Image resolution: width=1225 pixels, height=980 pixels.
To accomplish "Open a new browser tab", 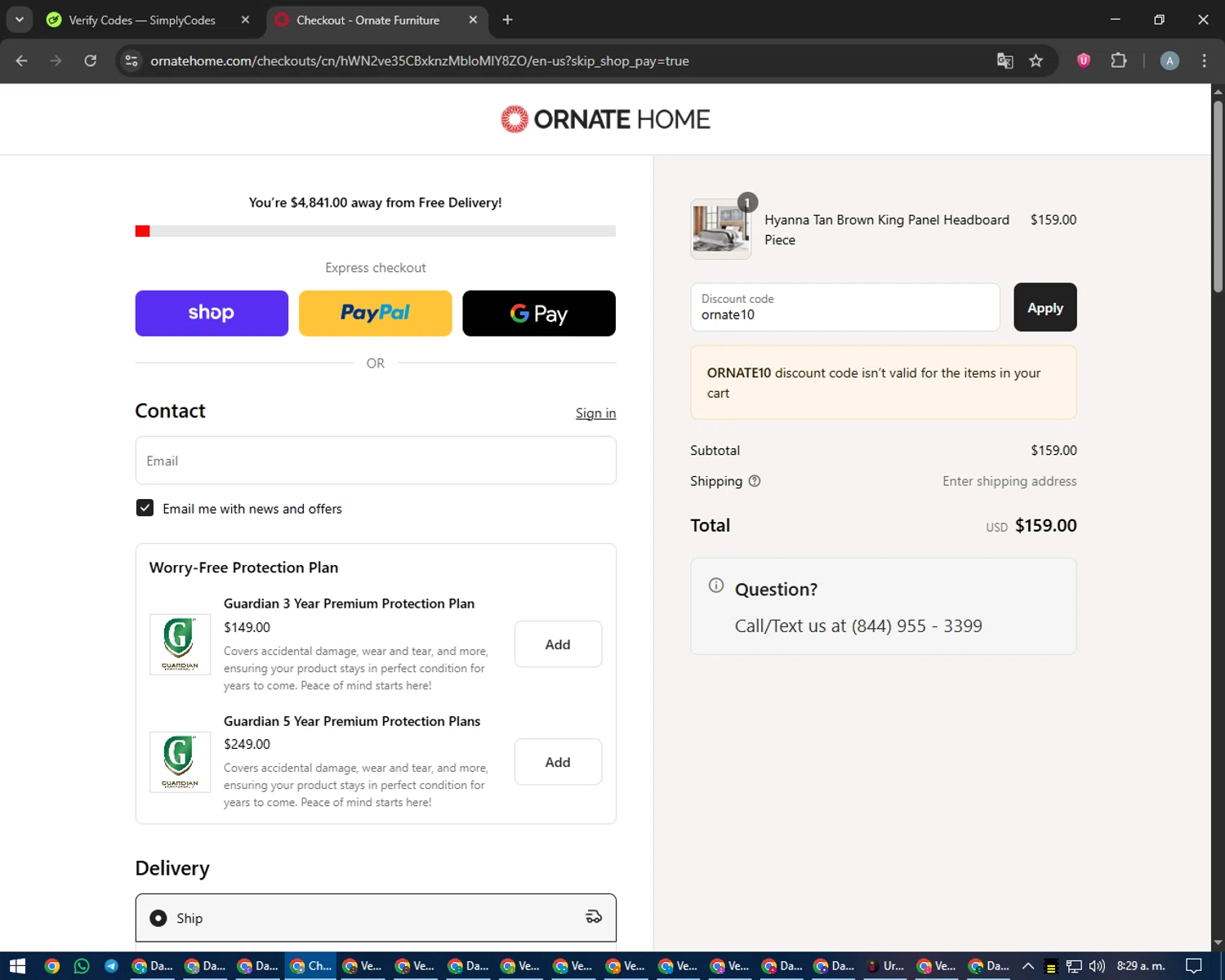I will pos(507,20).
